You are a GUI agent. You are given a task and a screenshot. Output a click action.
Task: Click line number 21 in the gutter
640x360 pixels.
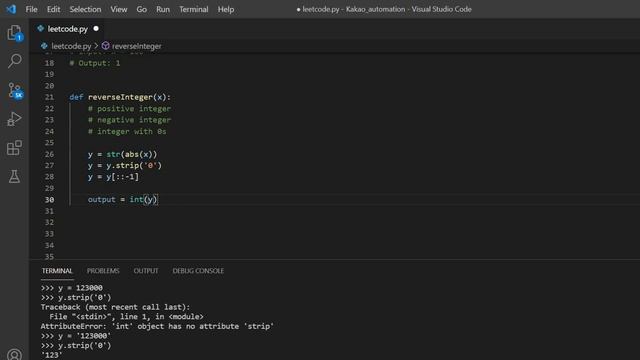coord(49,97)
